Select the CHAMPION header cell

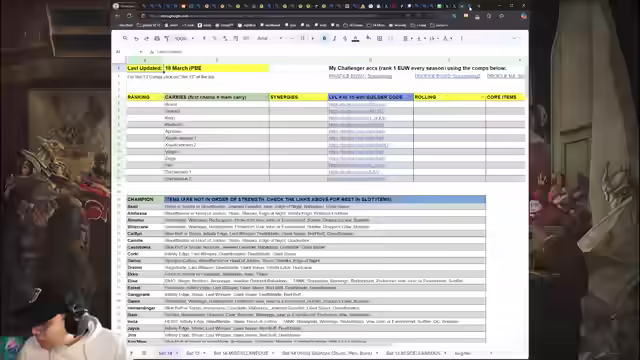pos(145,199)
